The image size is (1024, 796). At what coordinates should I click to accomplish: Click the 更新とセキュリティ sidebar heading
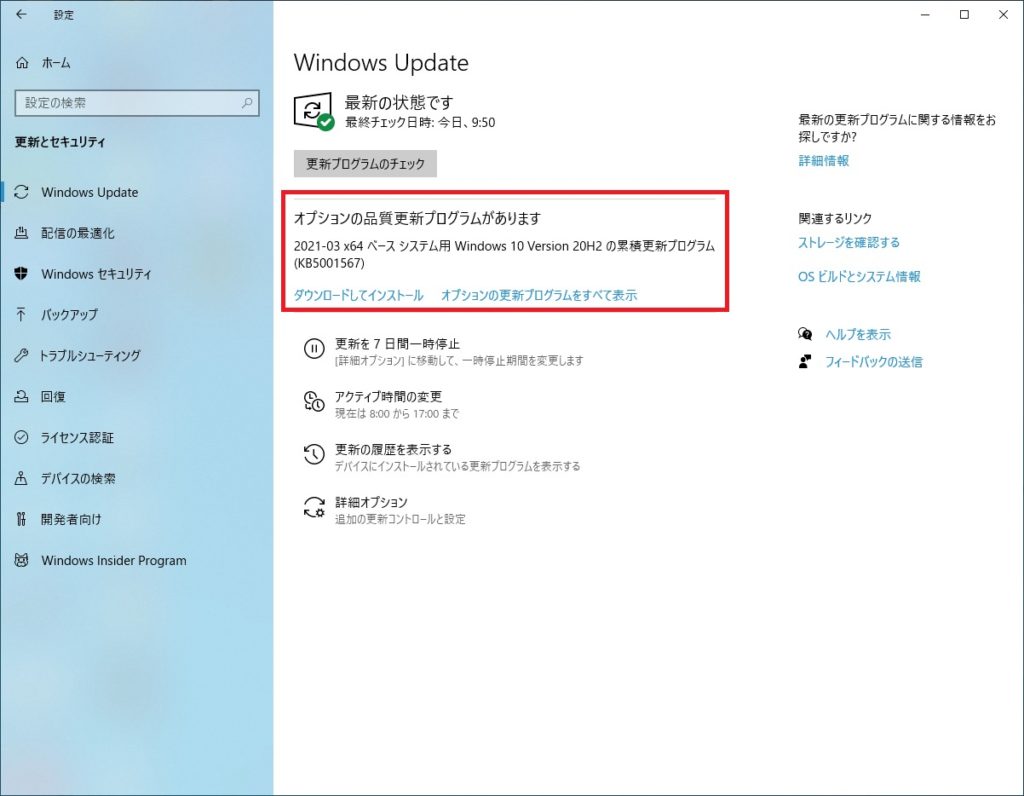[x=60, y=142]
